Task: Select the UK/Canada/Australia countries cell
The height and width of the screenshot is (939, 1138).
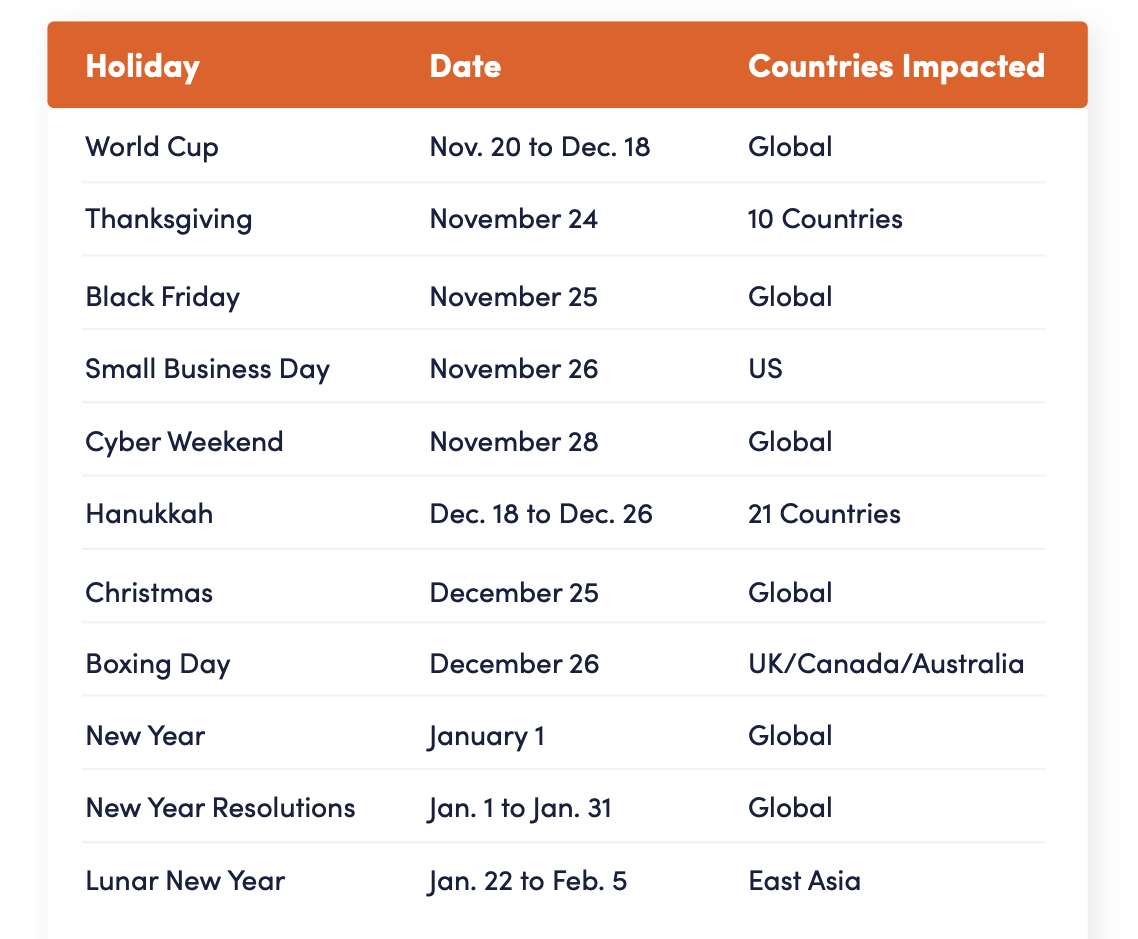Action: 886,664
